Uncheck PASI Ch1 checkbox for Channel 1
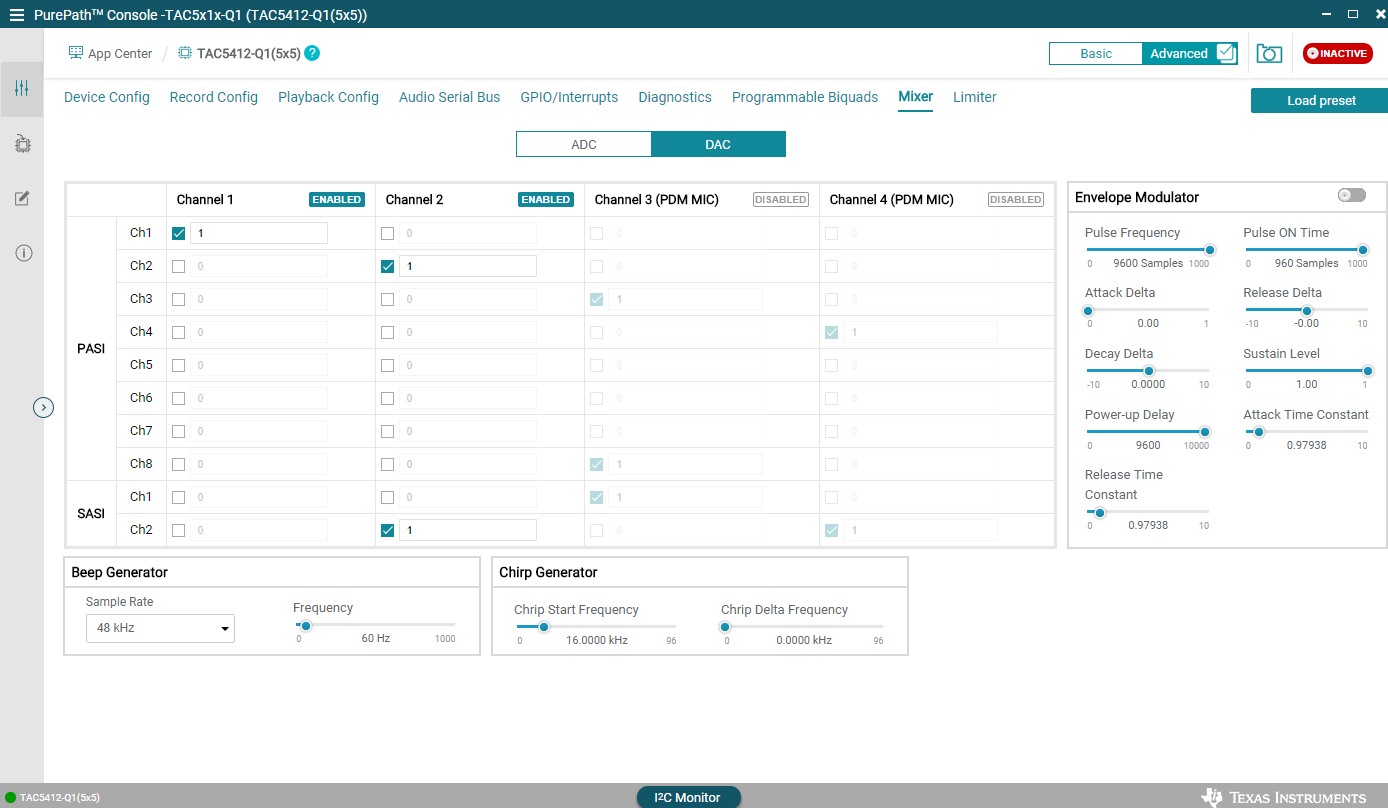The width and height of the screenshot is (1388, 808). pos(179,234)
